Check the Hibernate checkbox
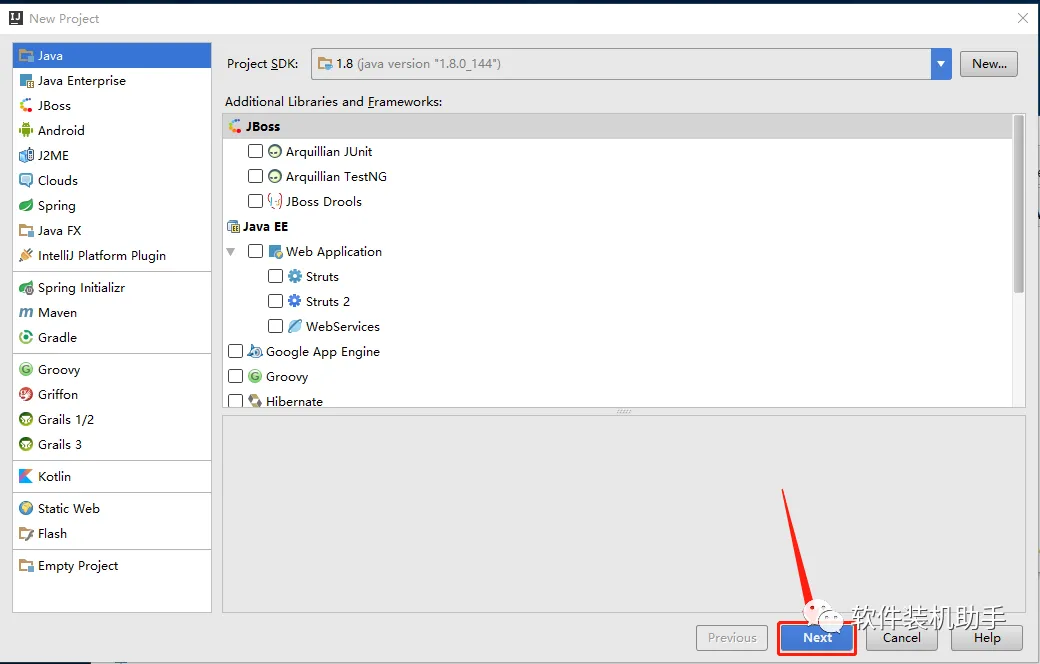The height and width of the screenshot is (664, 1040). click(235, 401)
